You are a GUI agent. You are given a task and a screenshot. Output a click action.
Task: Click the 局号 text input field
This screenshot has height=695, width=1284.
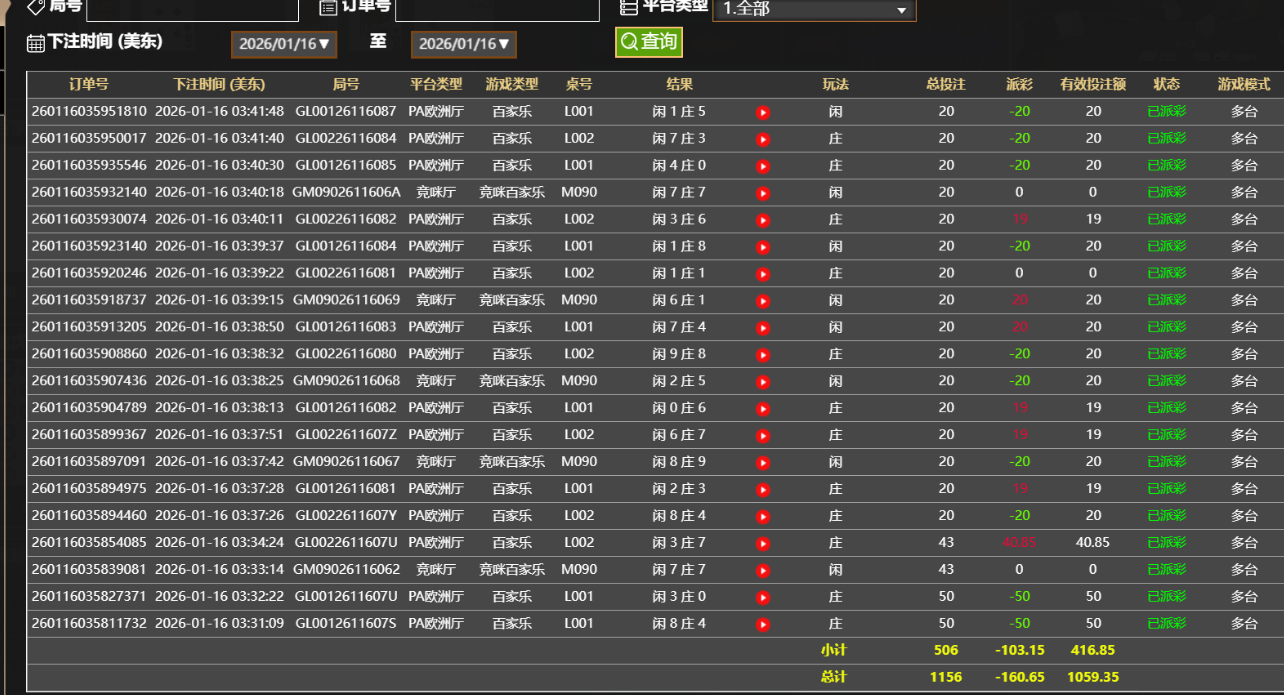pyautogui.click(x=192, y=9)
